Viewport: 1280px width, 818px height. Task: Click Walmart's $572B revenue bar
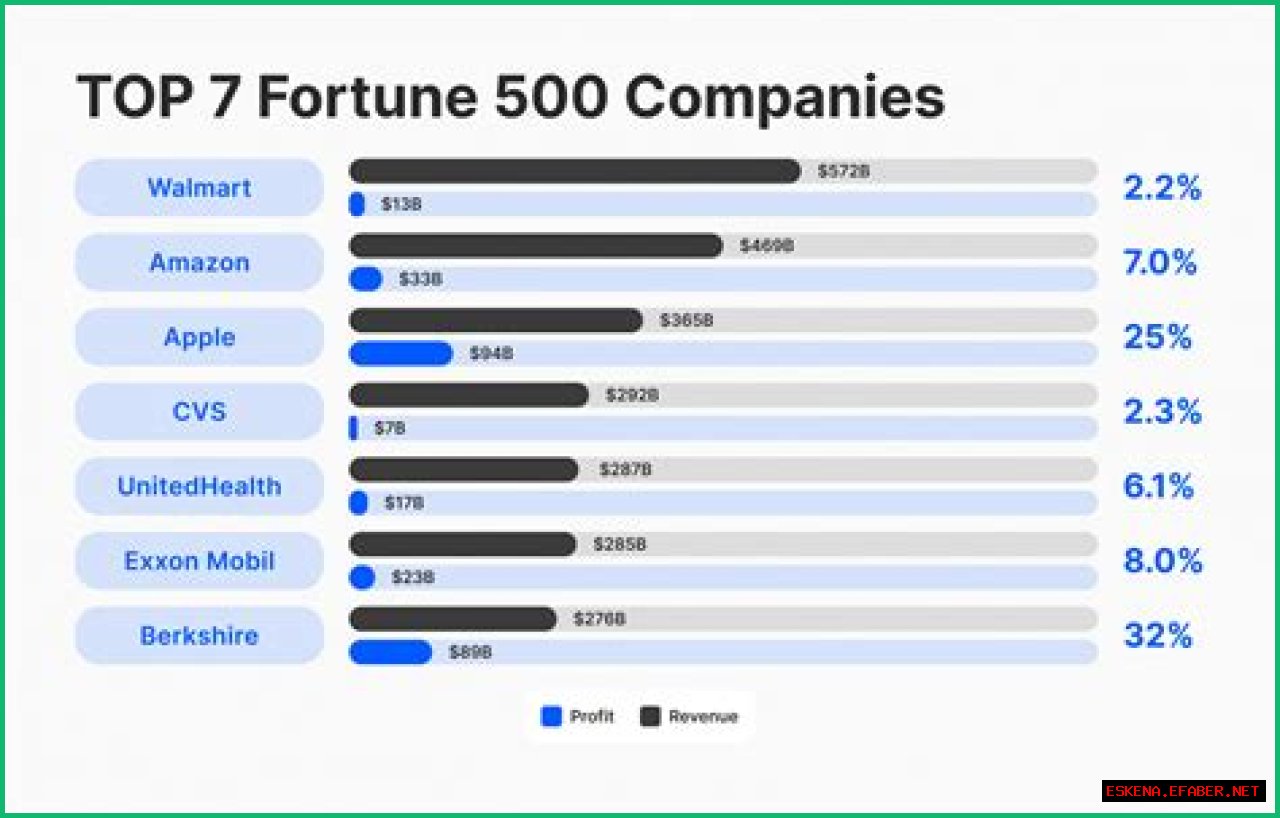coord(574,171)
